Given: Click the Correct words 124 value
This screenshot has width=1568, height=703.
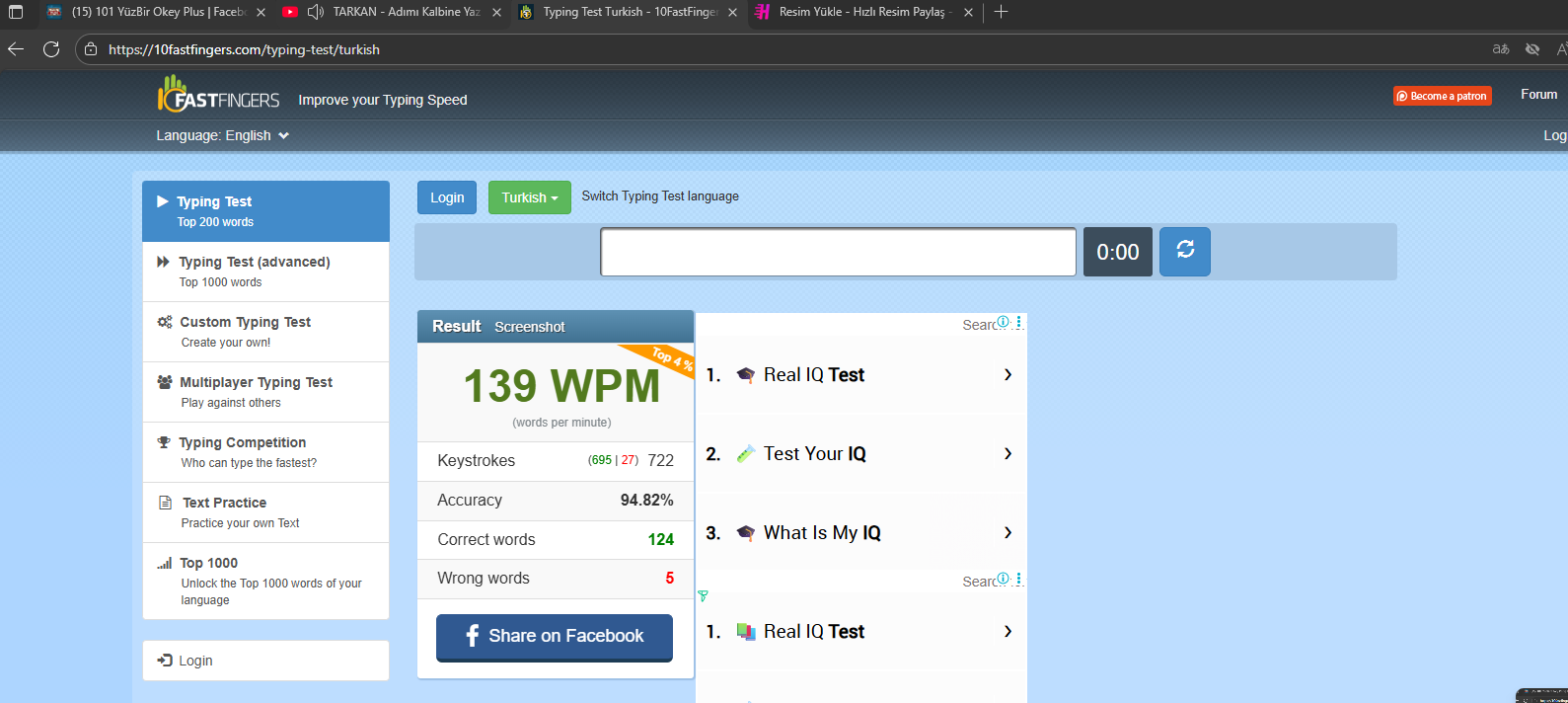Looking at the screenshot, I should (661, 539).
